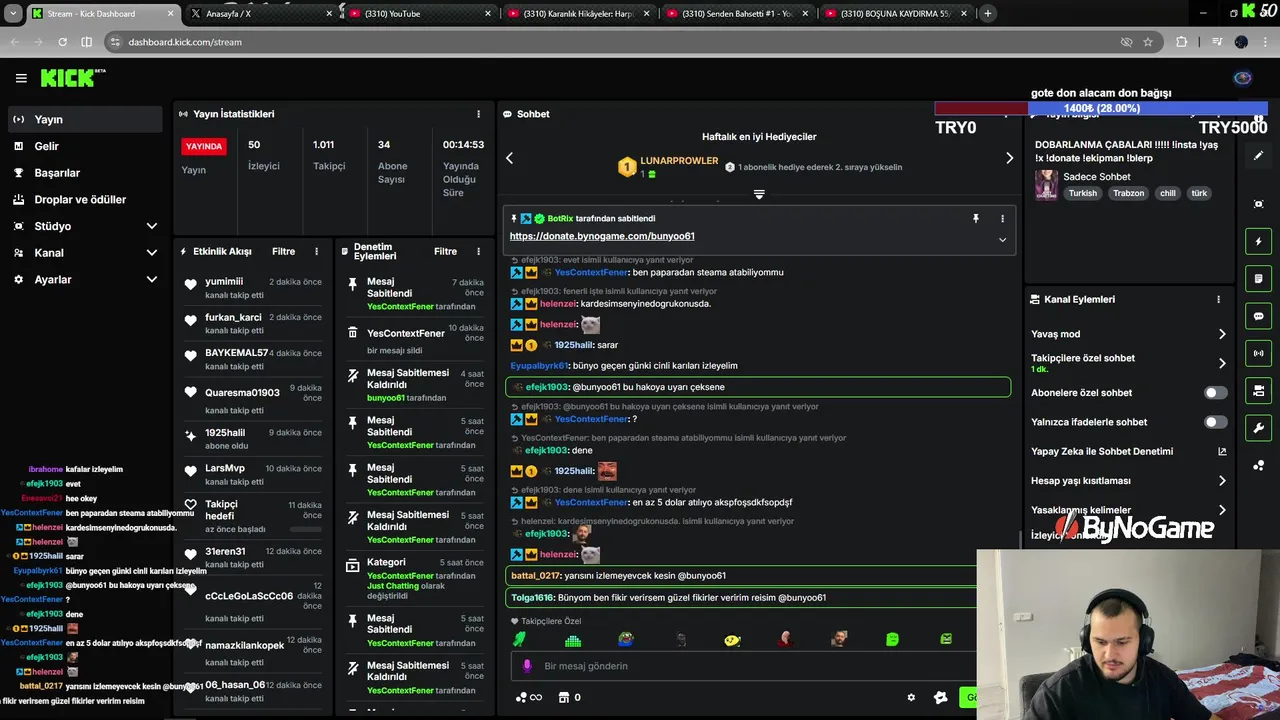Open Droplar ve ödüller in sidebar
1280x720 pixels.
click(x=84, y=199)
